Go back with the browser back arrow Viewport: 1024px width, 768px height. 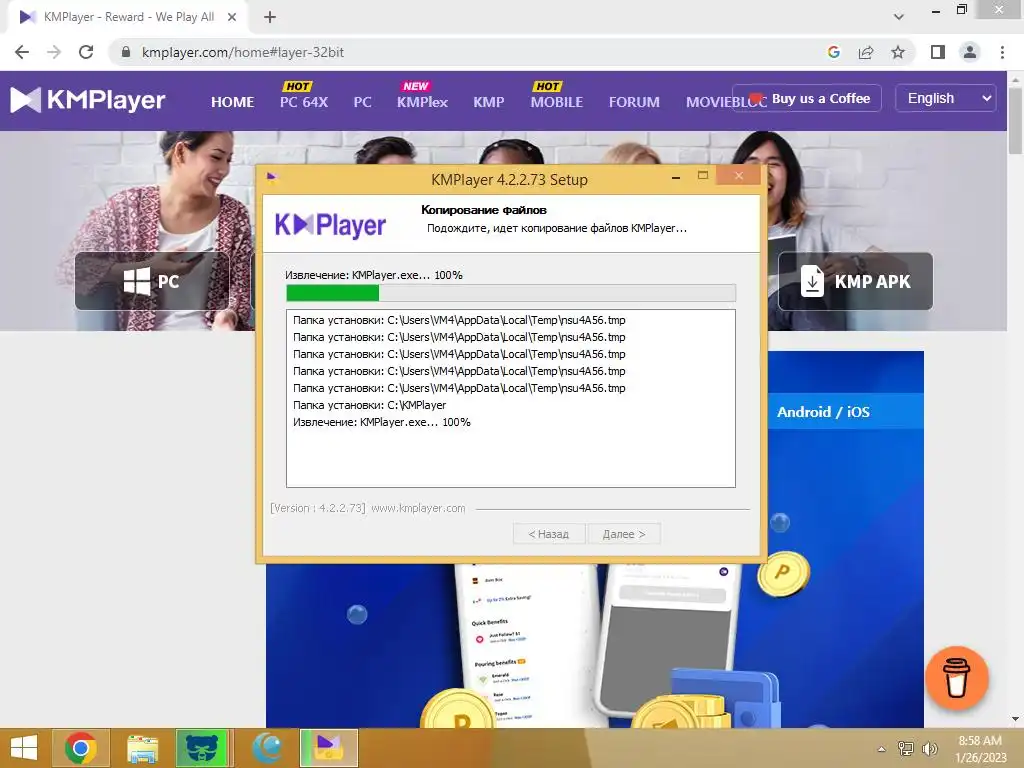[x=22, y=52]
